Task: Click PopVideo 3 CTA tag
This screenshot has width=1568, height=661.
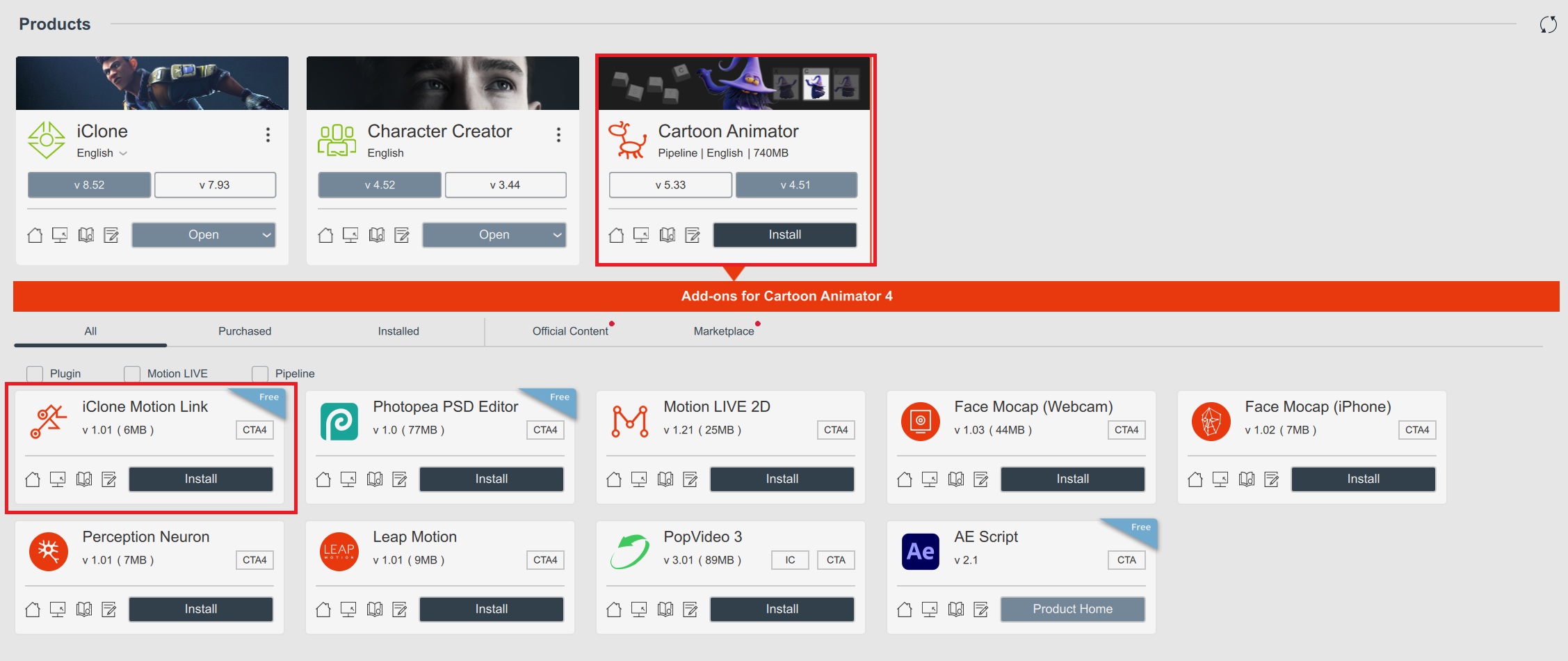Action: (x=836, y=560)
